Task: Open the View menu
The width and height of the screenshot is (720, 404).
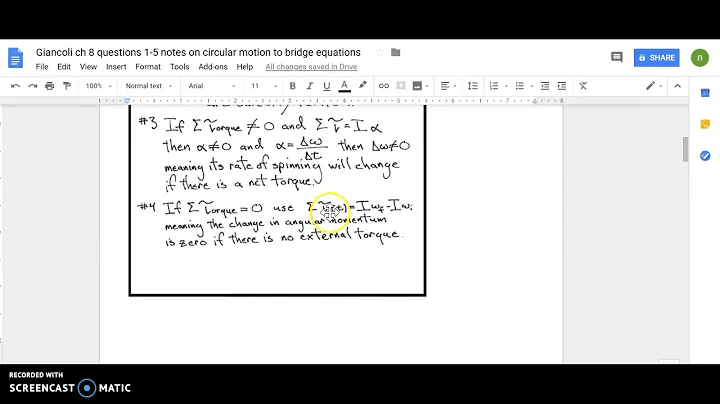Action: click(88, 67)
